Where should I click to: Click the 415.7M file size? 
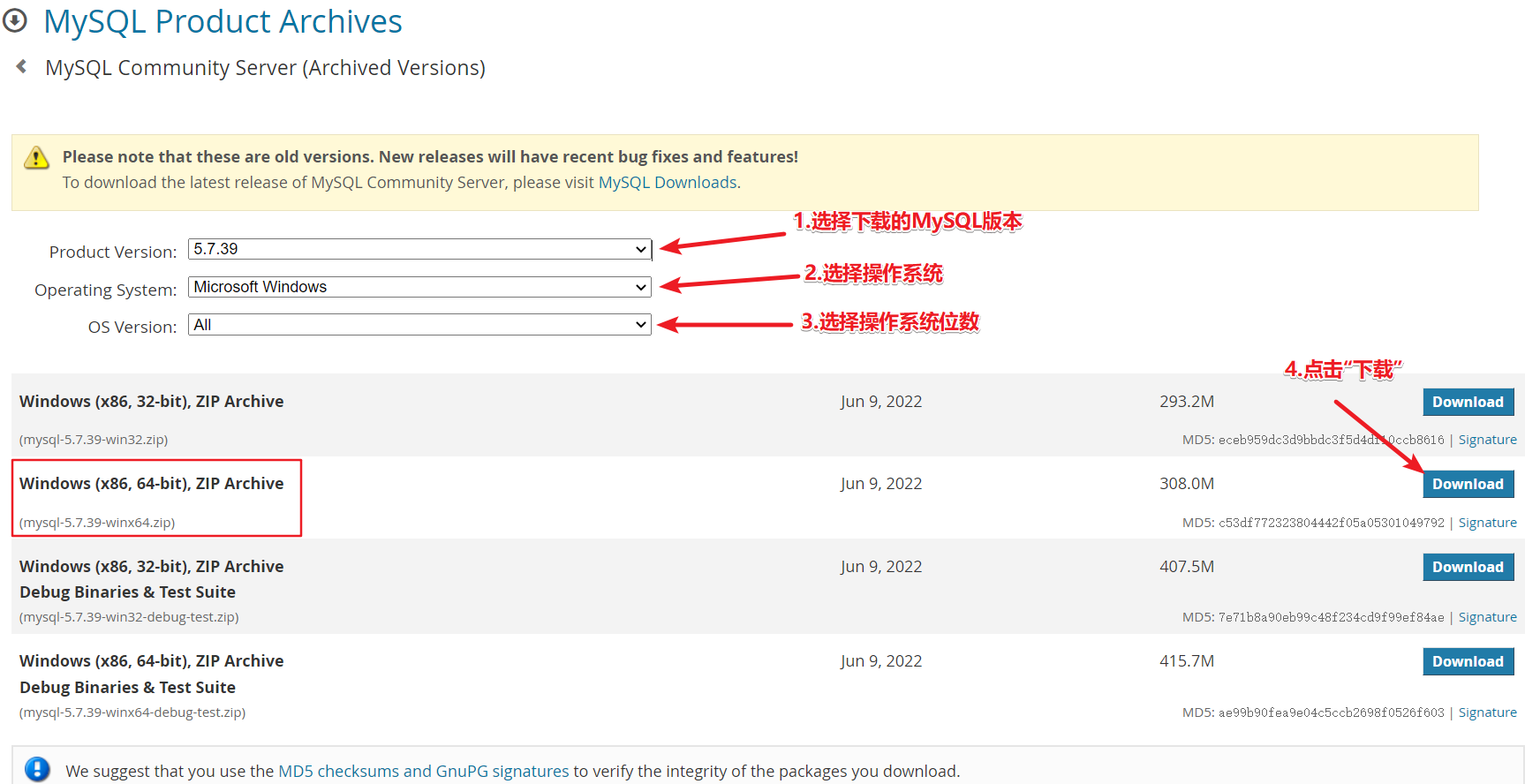(1187, 661)
